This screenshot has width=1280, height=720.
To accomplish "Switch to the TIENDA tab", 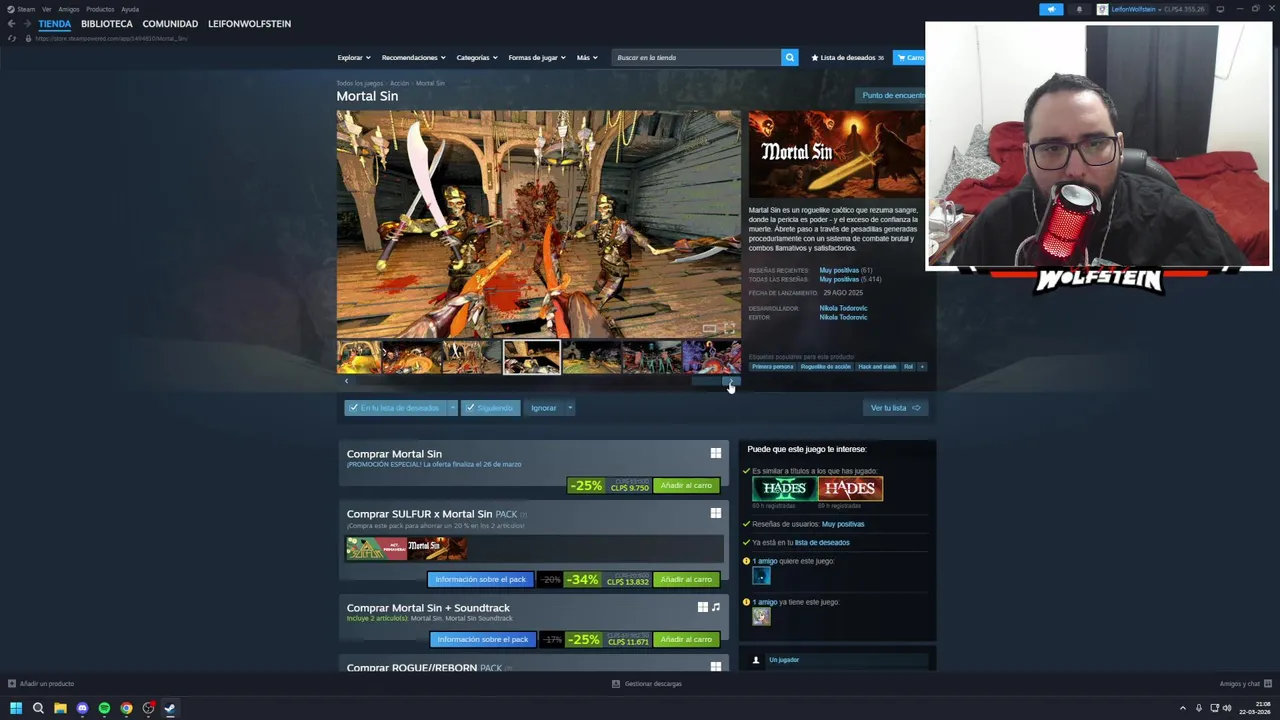I will pos(55,24).
